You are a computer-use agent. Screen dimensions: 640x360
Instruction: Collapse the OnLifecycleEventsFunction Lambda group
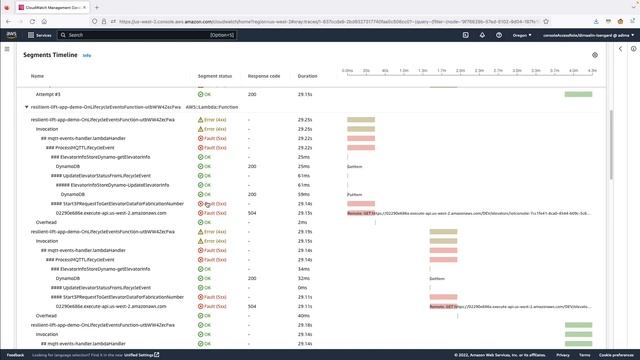[x=27, y=107]
